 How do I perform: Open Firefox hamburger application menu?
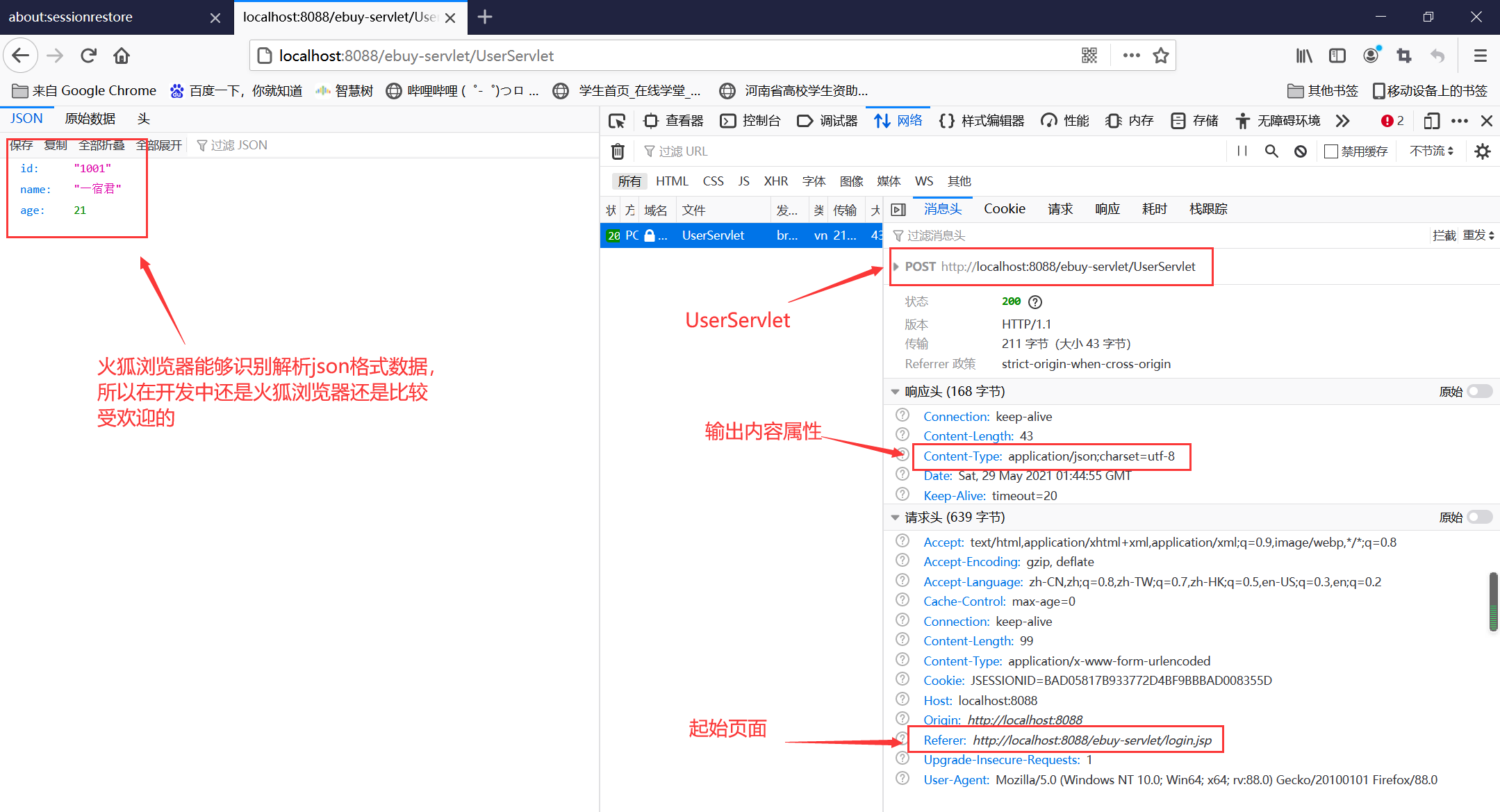(x=1481, y=56)
